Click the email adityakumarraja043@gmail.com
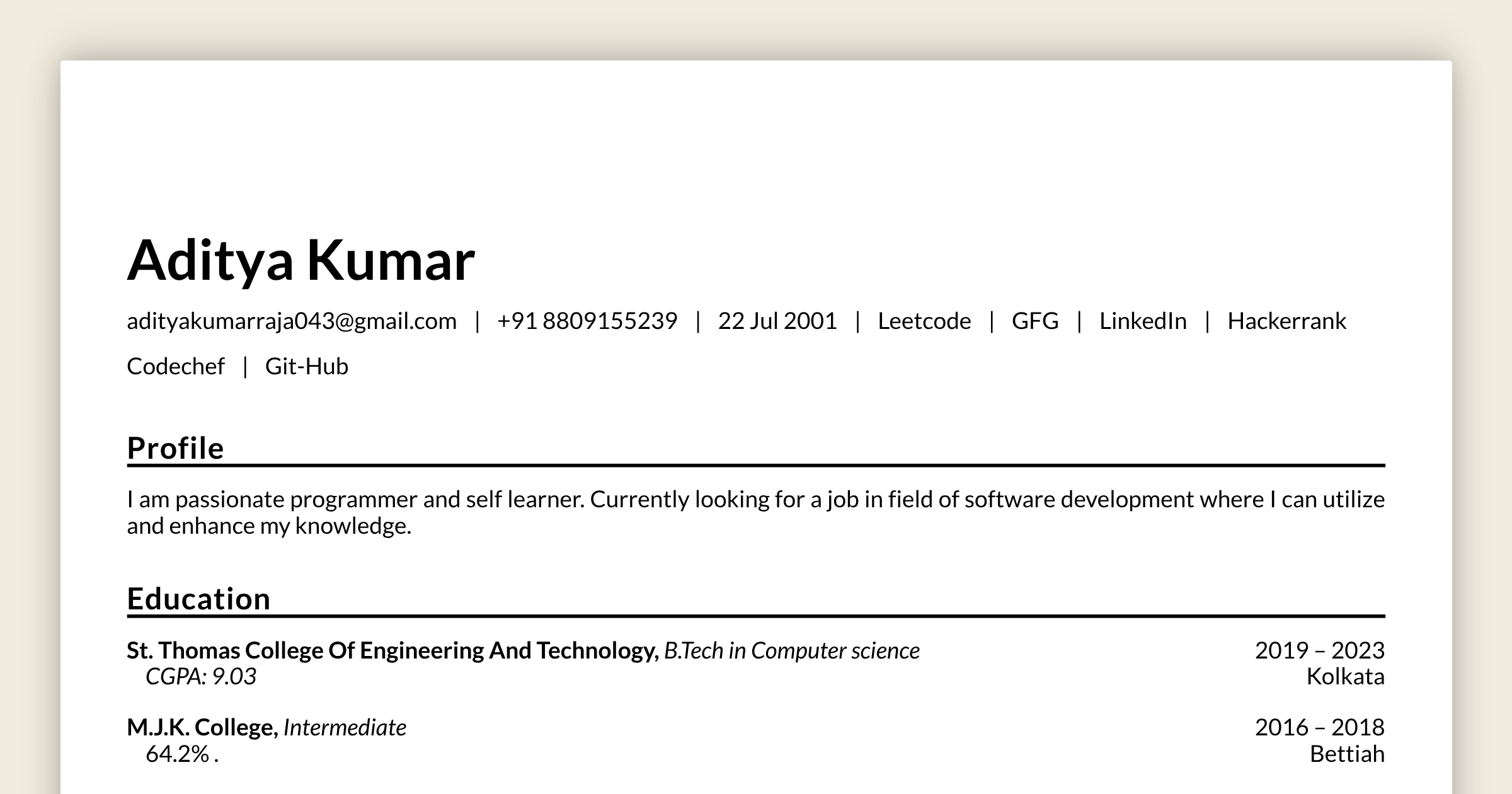Image resolution: width=1512 pixels, height=794 pixels. (292, 321)
